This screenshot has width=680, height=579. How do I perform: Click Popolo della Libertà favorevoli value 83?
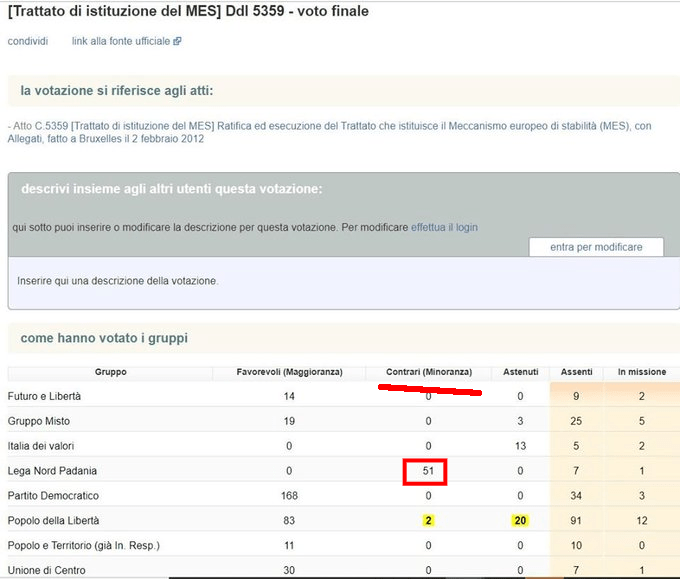289,520
